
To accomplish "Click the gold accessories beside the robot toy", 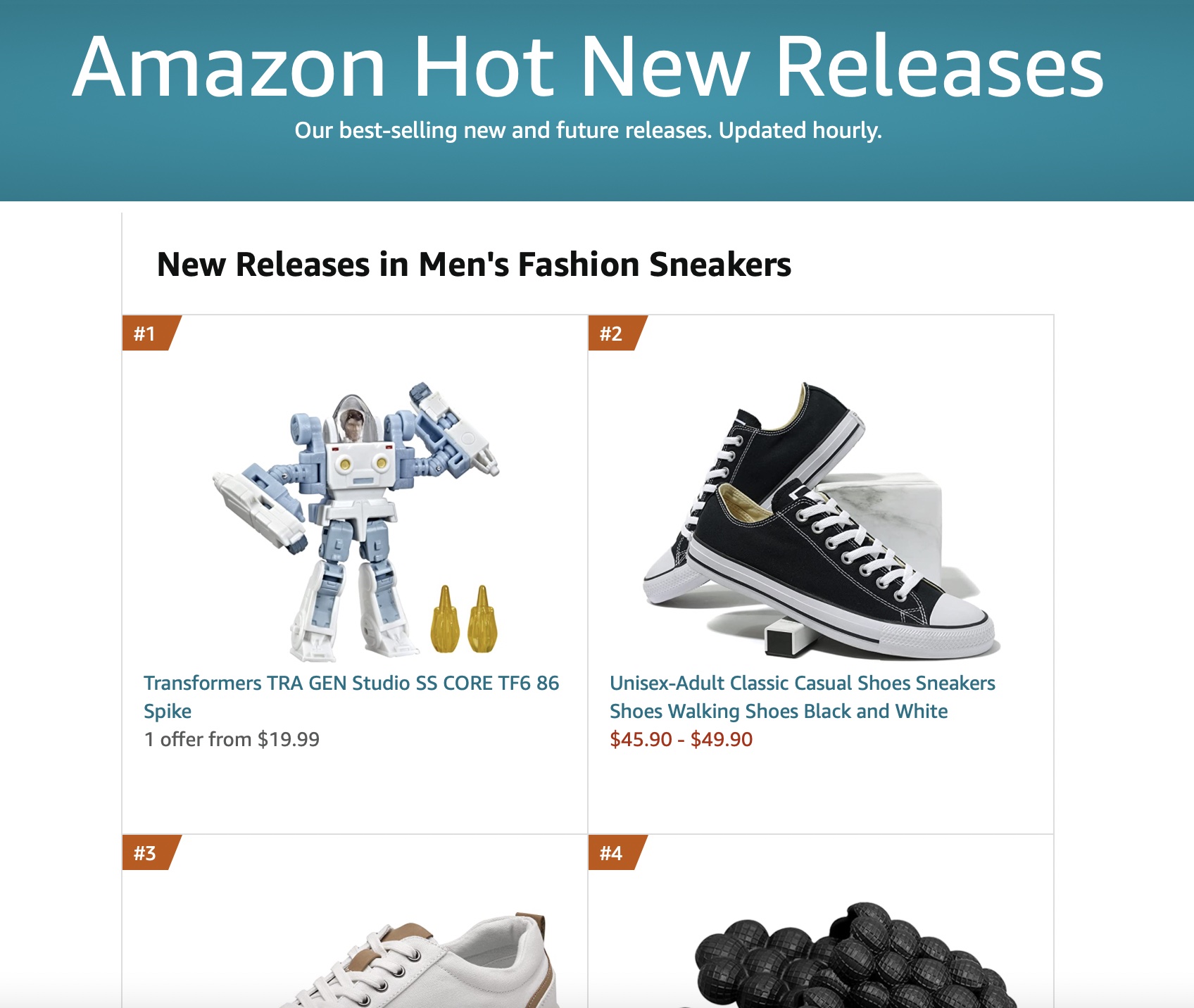I will click(464, 619).
